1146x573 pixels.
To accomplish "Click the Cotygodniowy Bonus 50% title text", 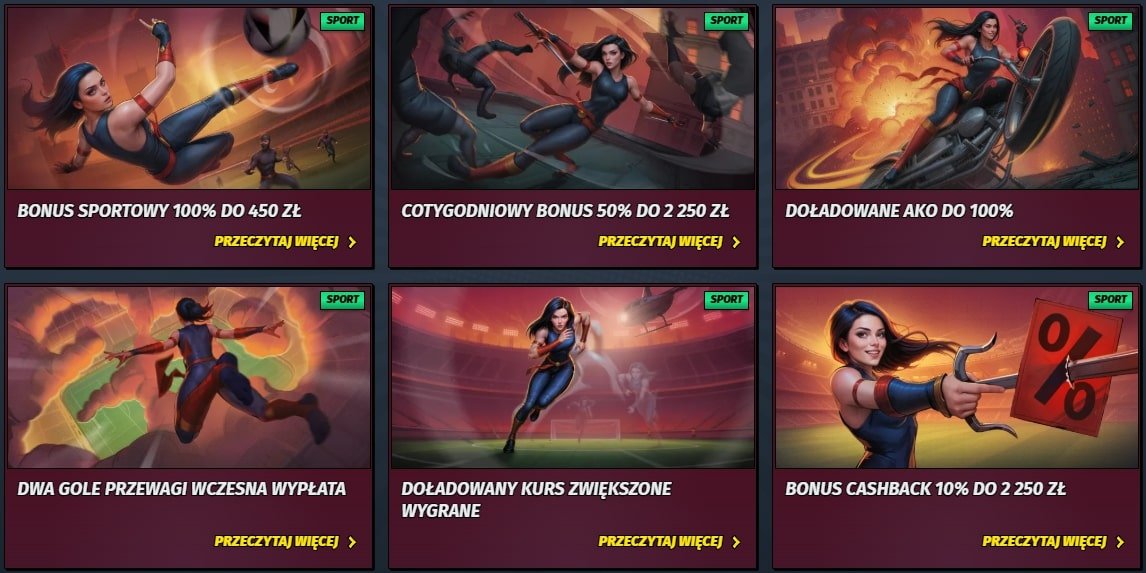I will coord(565,211).
